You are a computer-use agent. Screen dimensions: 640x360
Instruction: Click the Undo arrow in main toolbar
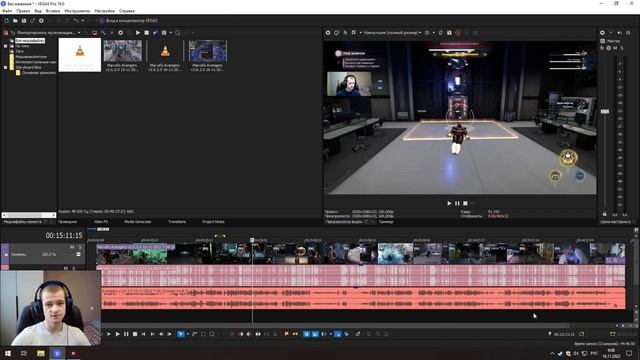pyautogui.click(x=76, y=20)
